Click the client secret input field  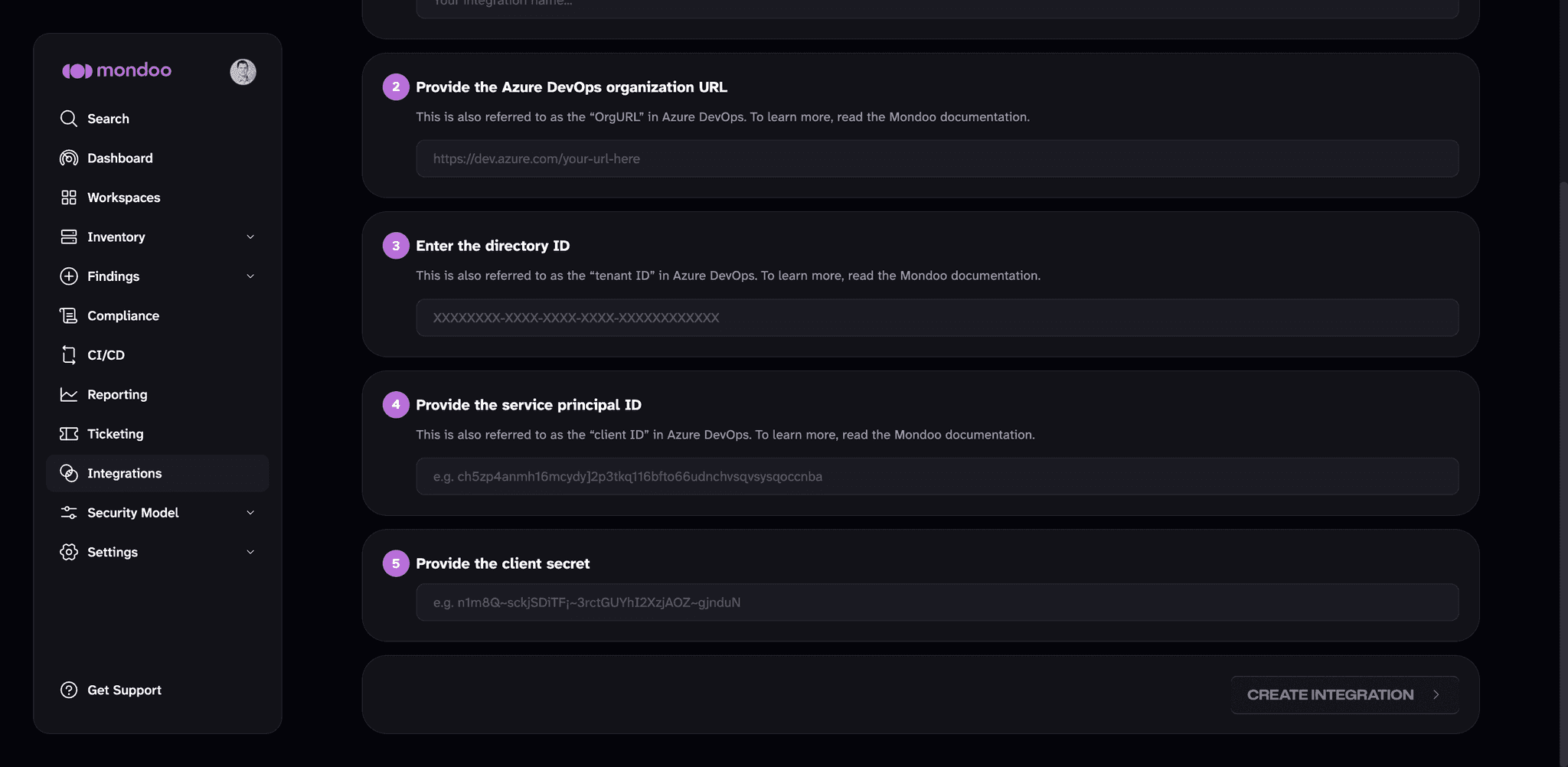click(x=937, y=602)
